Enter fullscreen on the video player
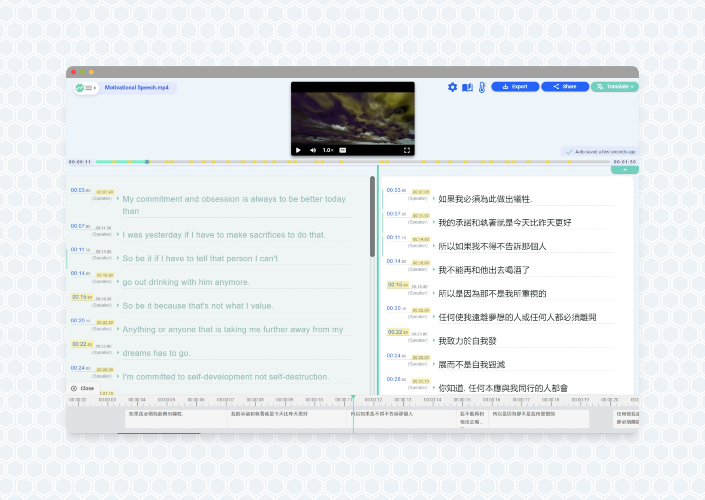This screenshot has height=500, width=705. pos(406,150)
